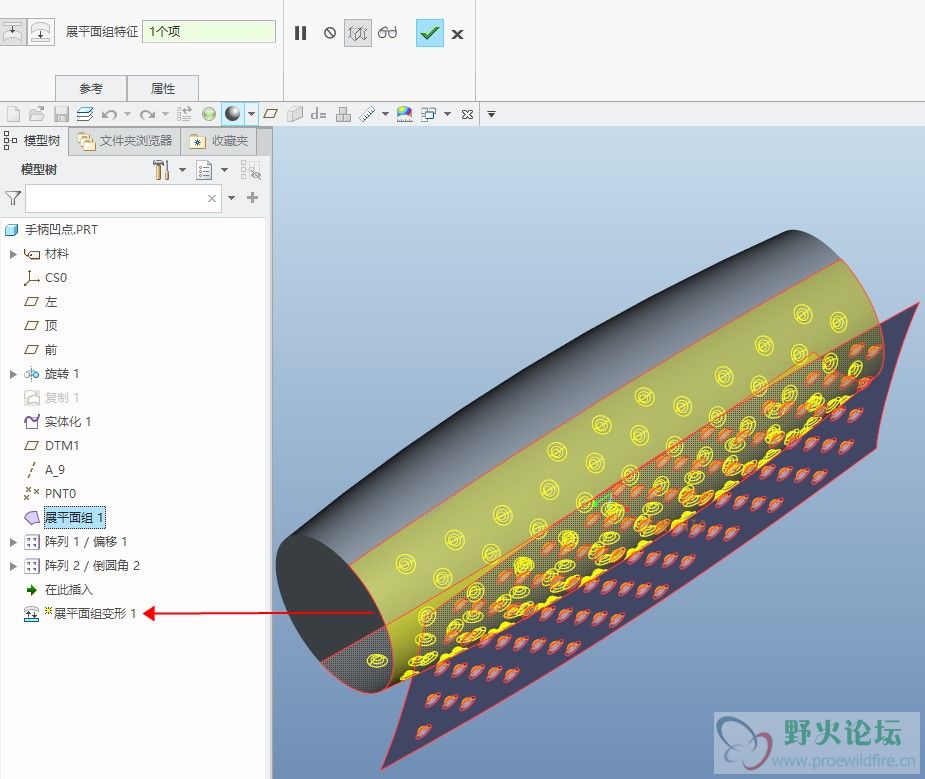The width and height of the screenshot is (925, 779).
Task: Expand the 阵列 1 / 偏移 1 node
Action: [13, 542]
